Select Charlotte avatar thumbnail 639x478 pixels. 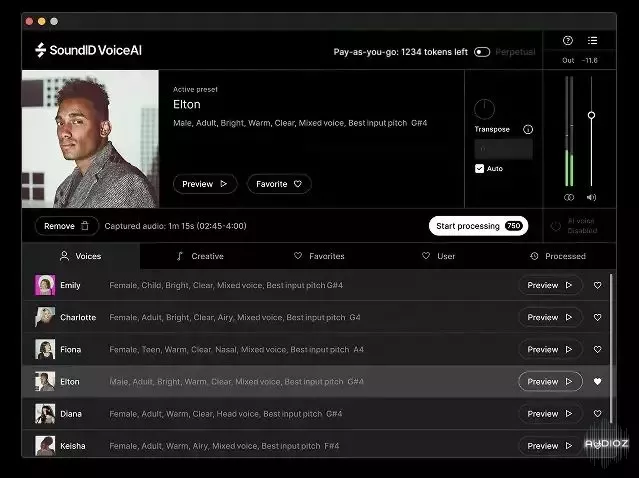coord(45,317)
